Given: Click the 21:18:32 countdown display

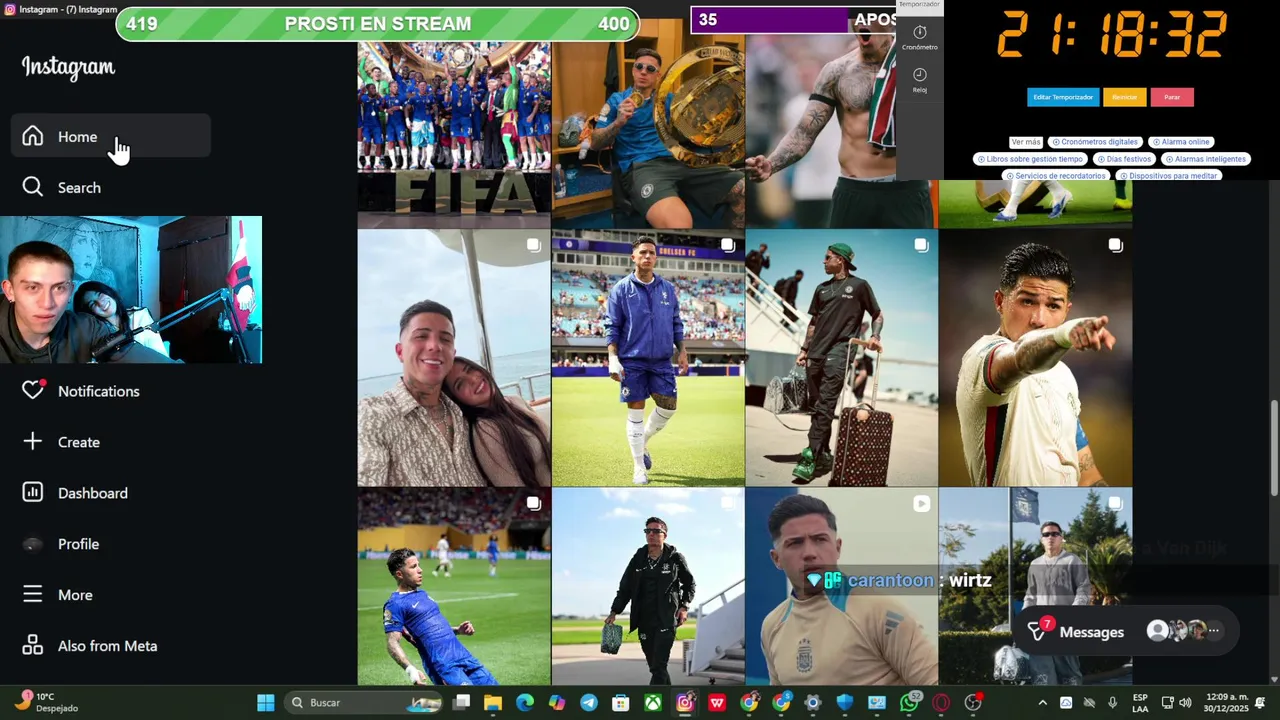Looking at the screenshot, I should (1111, 36).
